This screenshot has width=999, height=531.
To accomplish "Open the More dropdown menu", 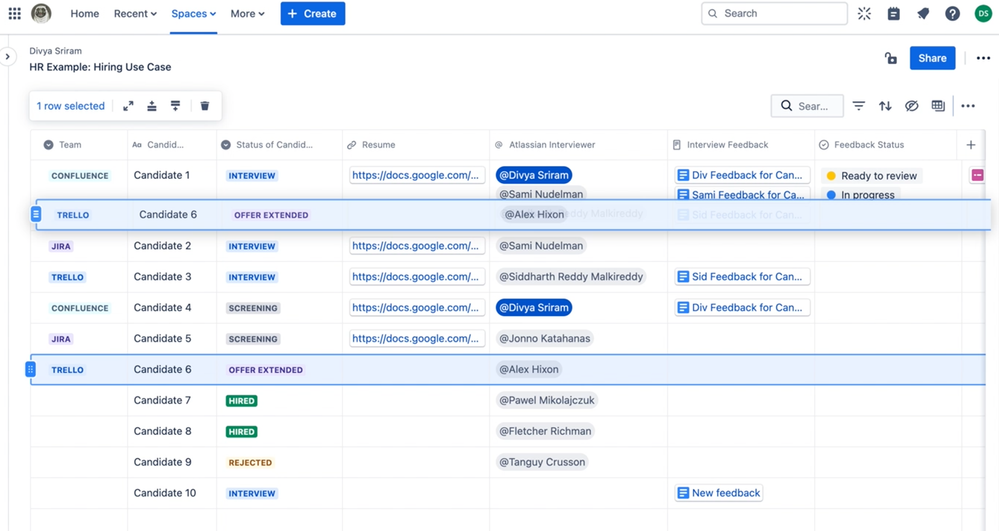I will (x=247, y=13).
